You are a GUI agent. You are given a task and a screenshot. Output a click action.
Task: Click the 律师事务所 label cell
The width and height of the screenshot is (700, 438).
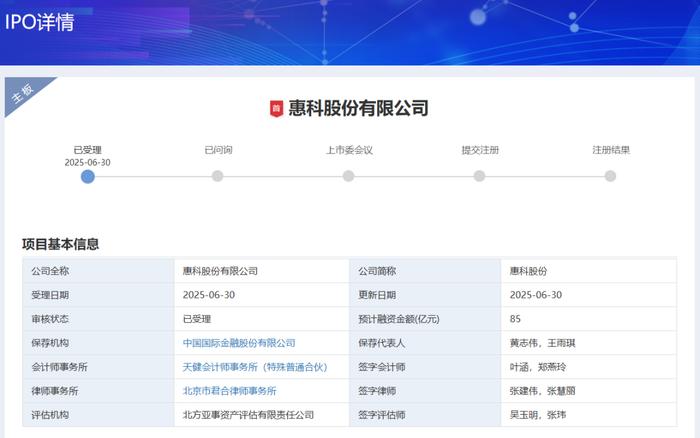pyautogui.click(x=98, y=391)
